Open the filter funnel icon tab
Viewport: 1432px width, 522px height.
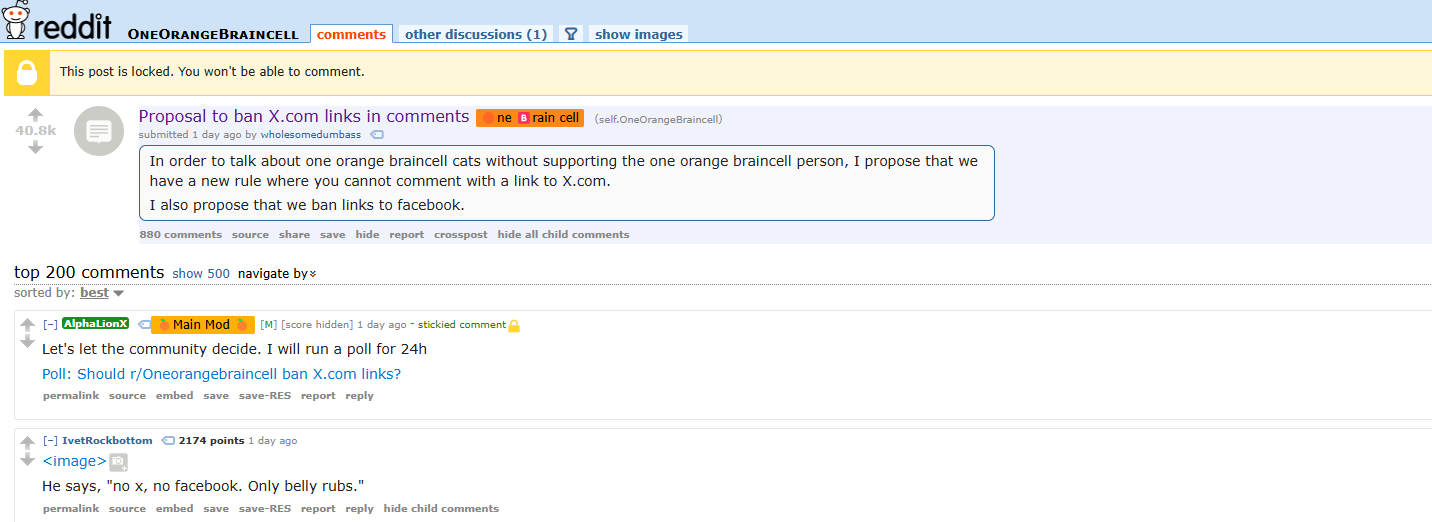571,34
